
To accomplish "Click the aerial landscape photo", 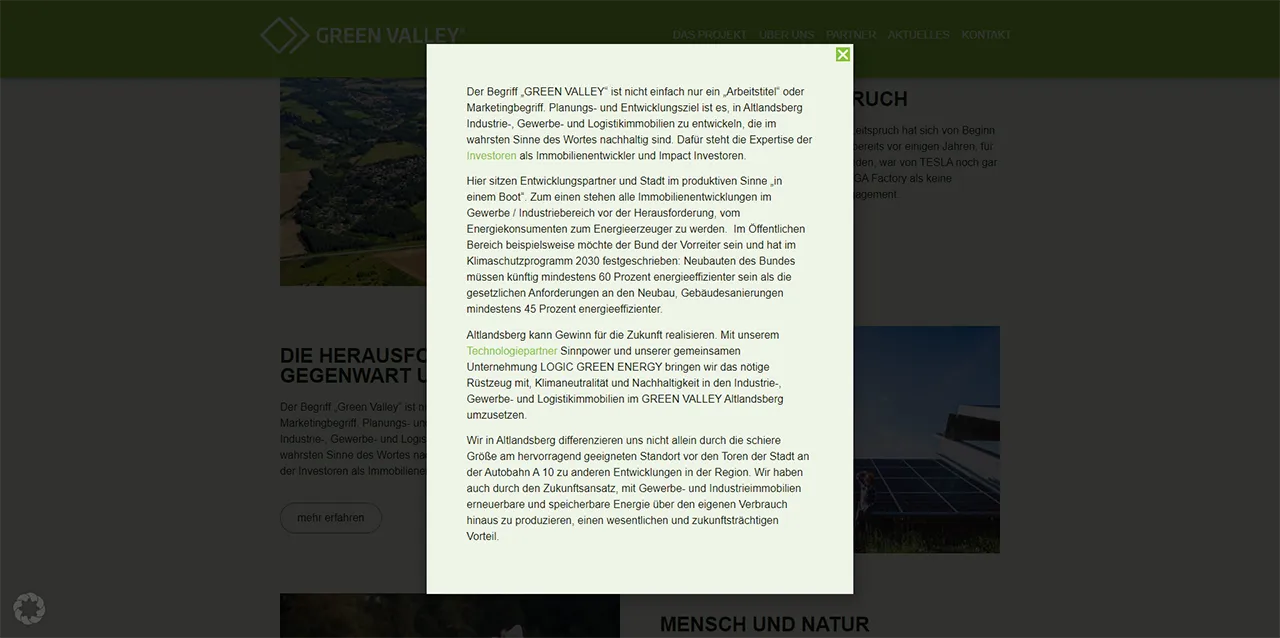I will tap(352, 180).
